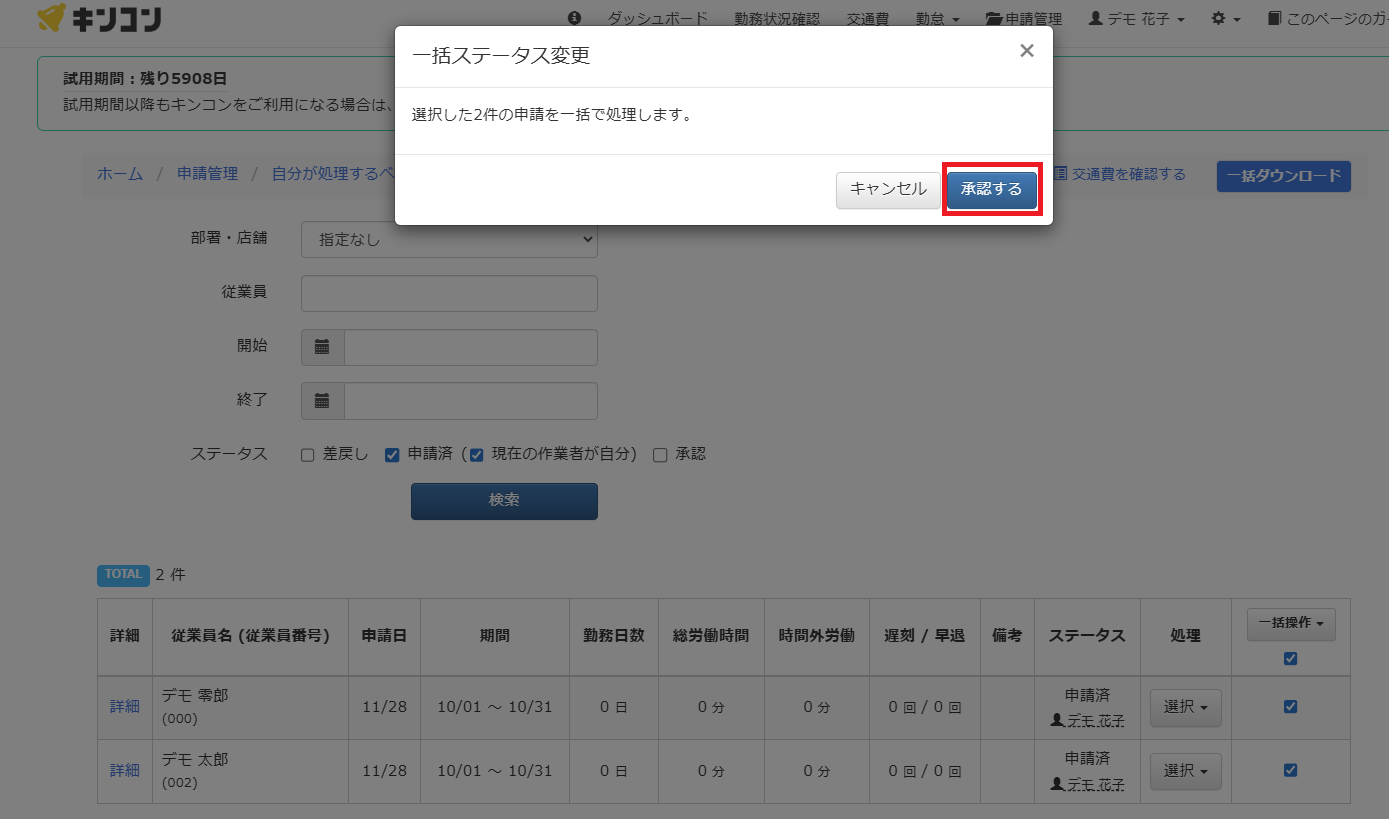
Task: Click the 一括ダウンロード button
Action: tap(1284, 176)
